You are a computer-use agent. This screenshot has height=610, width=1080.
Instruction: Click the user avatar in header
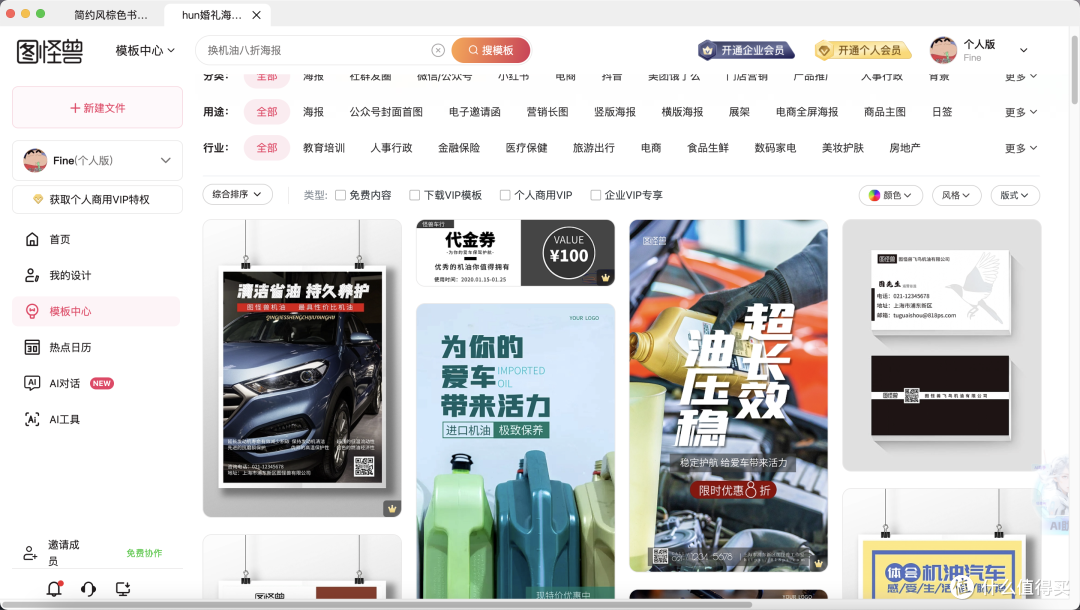[x=943, y=50]
